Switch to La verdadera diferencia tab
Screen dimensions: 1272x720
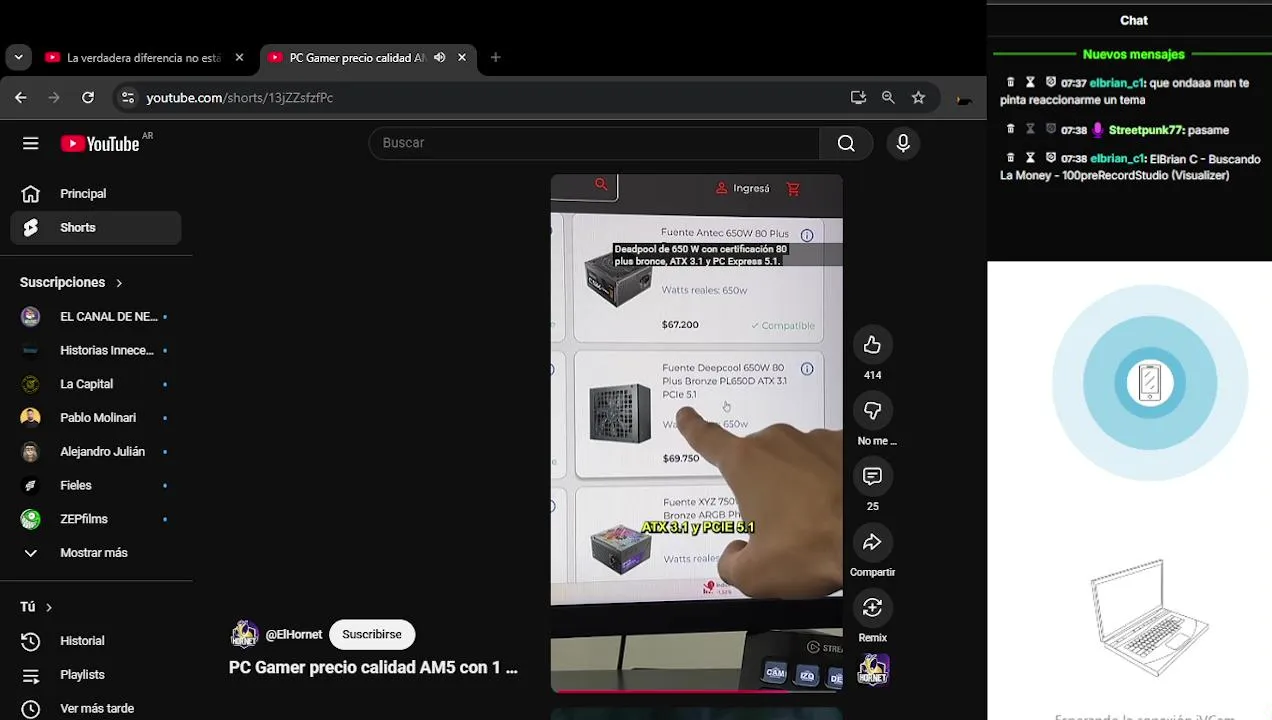[x=143, y=57]
